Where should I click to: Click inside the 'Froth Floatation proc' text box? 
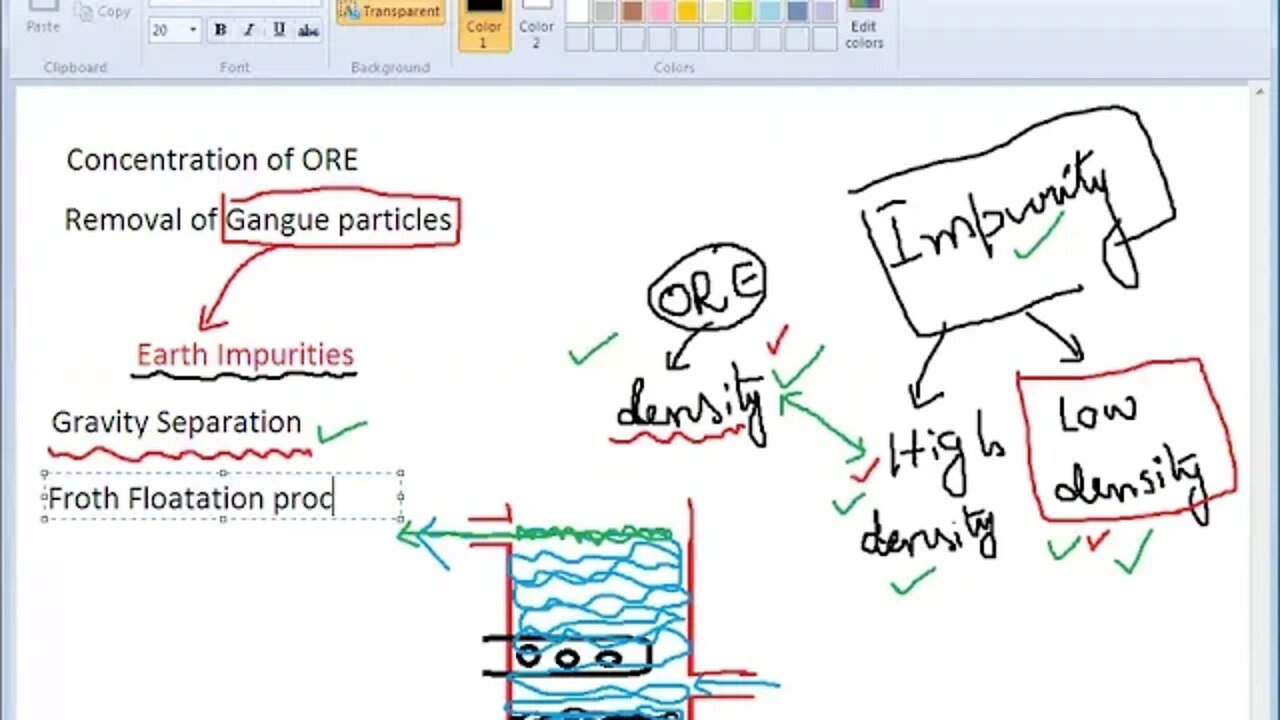tap(222, 496)
